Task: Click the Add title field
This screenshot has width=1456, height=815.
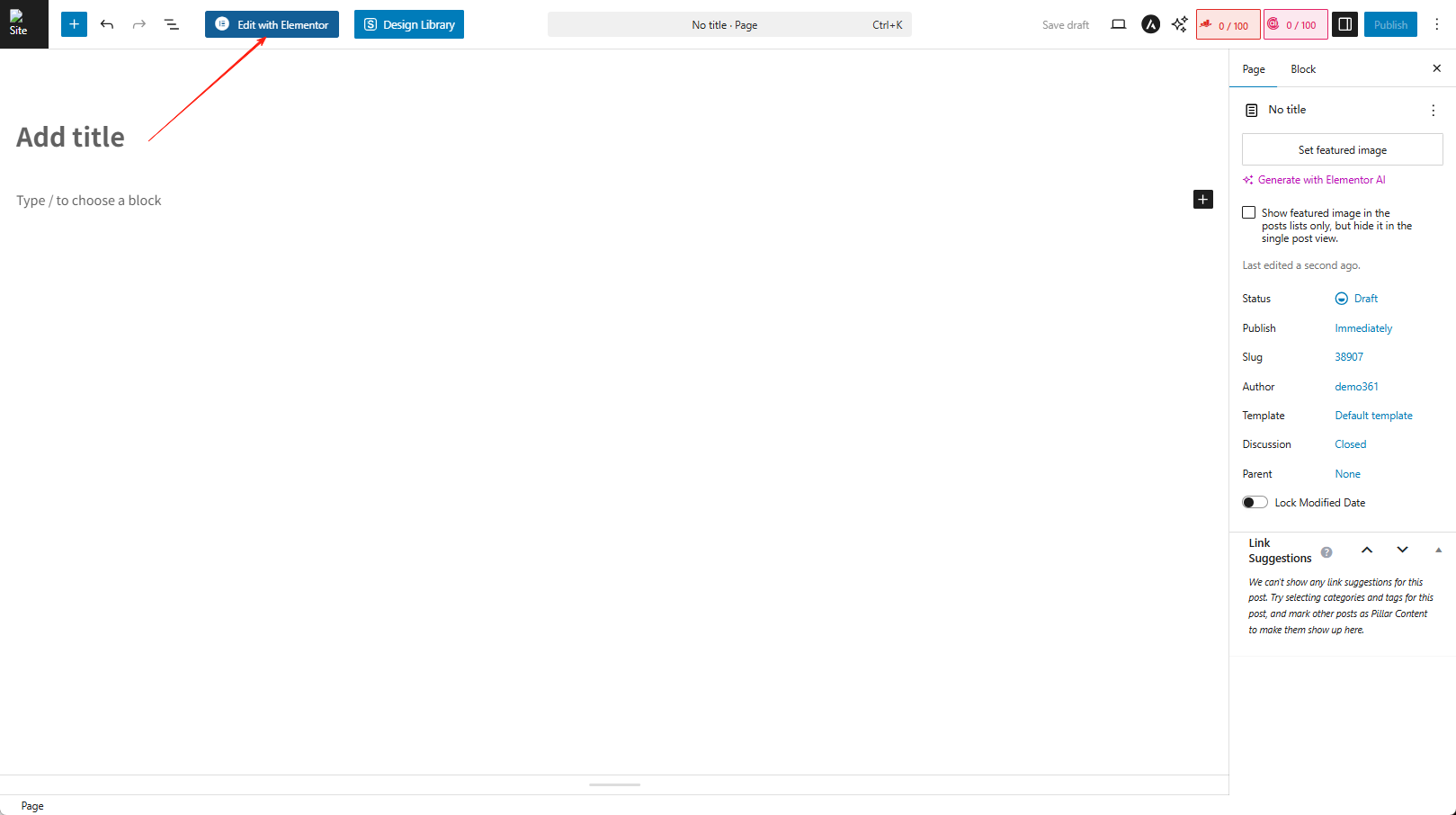Action: (70, 137)
